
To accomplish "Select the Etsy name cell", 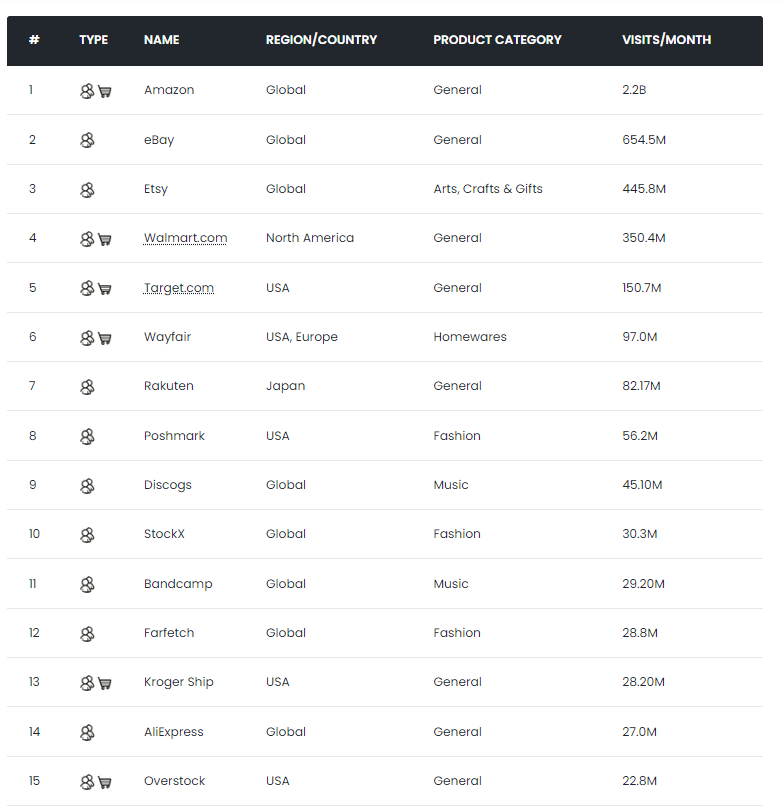I will 156,189.
